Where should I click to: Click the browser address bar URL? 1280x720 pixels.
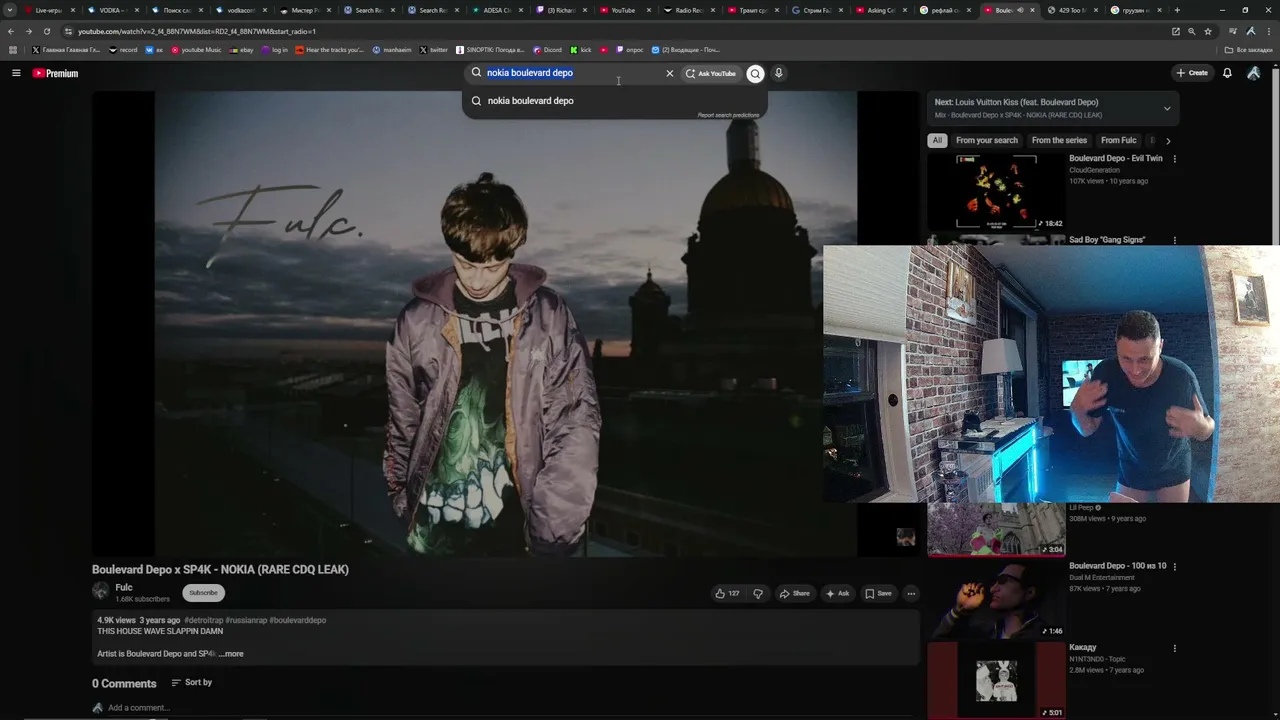click(x=197, y=31)
